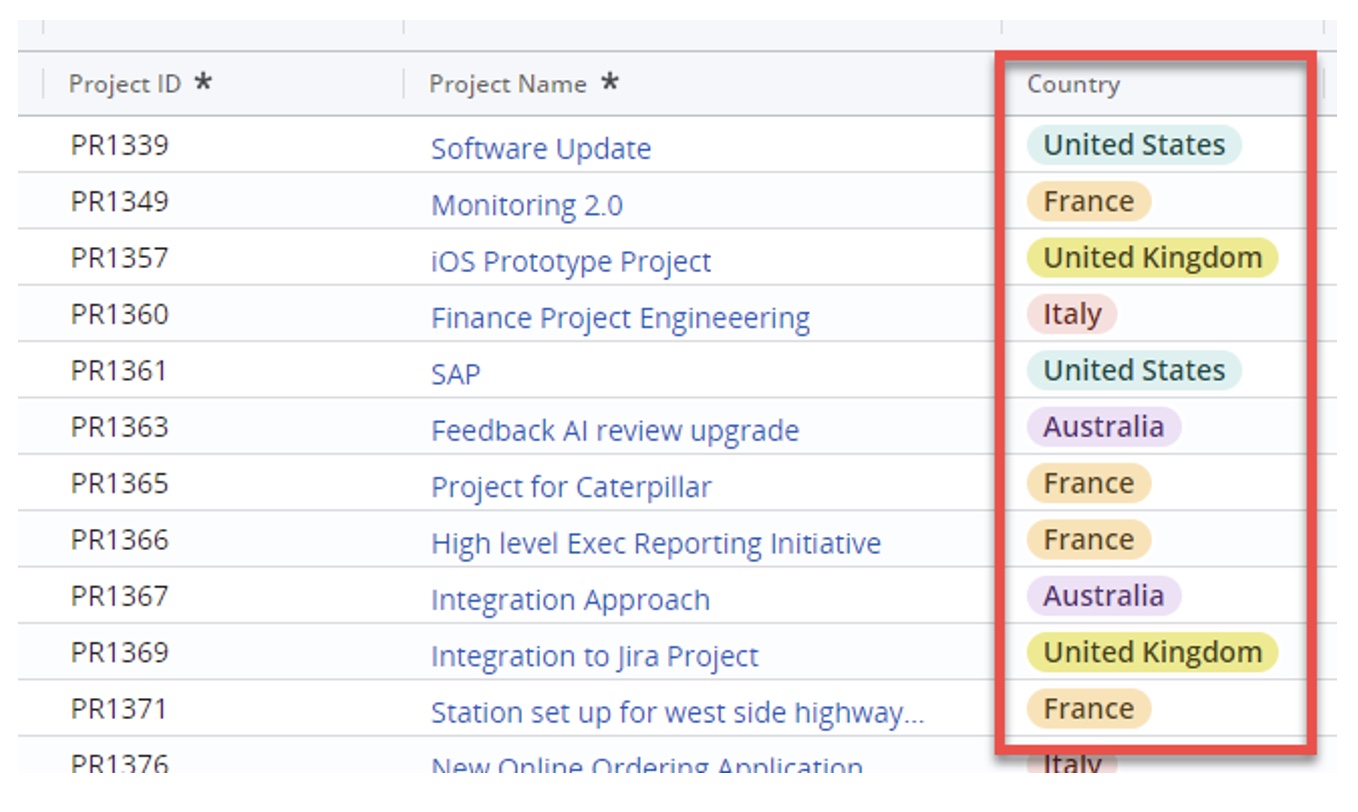
Task: Sort by the Project Name column header
Action: pos(507,84)
